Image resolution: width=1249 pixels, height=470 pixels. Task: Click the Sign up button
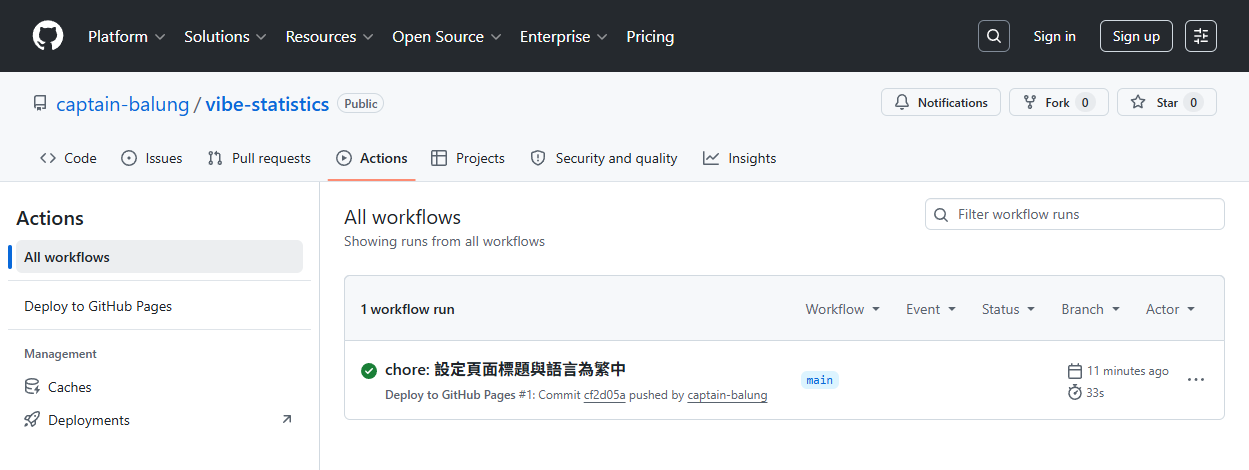[x=1136, y=36]
